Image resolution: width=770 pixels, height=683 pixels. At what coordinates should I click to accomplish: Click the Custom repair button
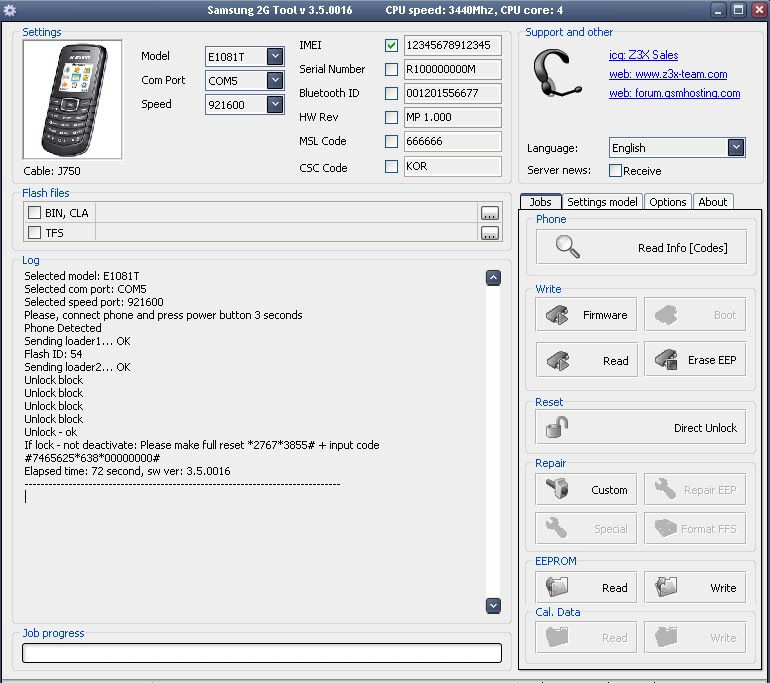(x=586, y=489)
